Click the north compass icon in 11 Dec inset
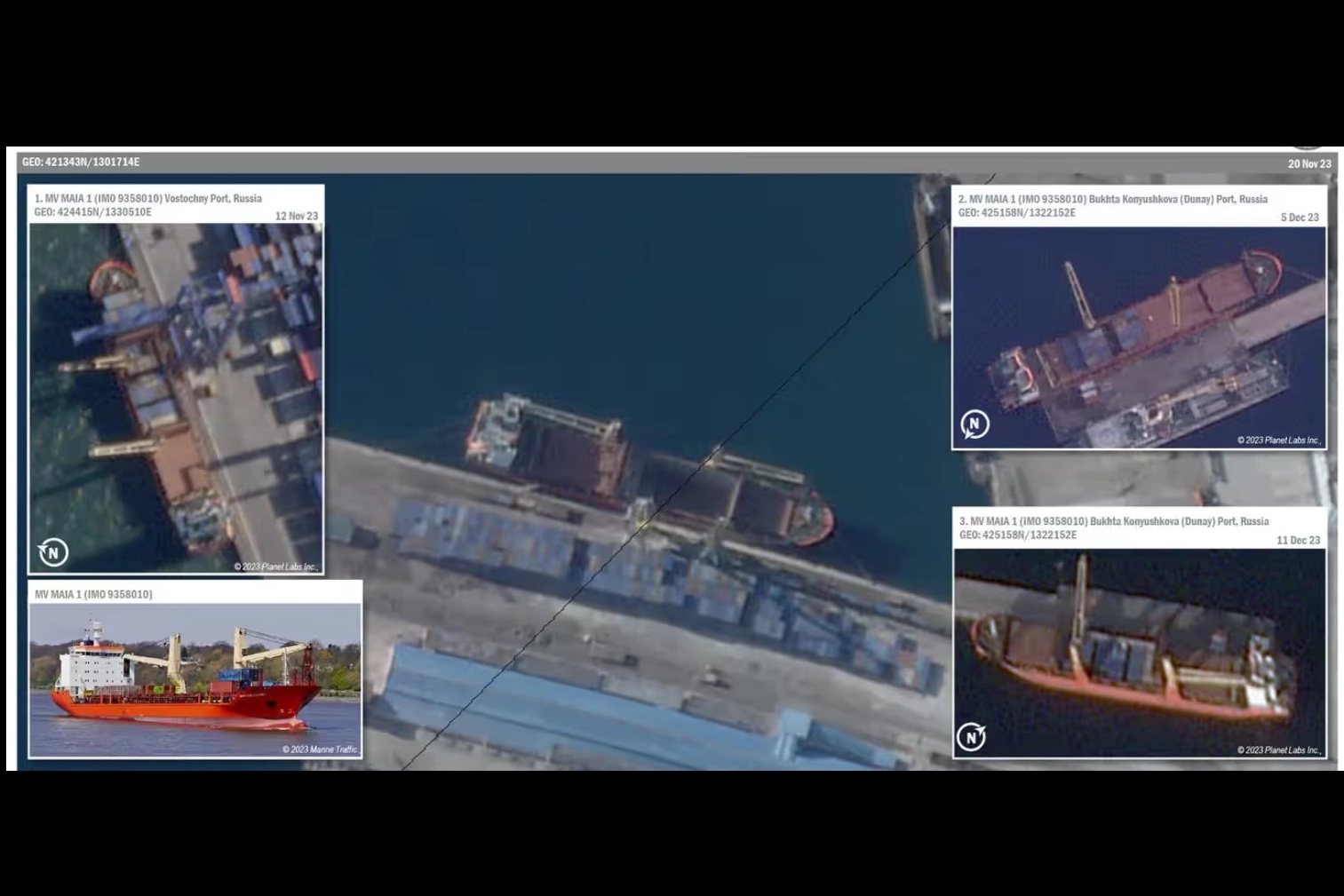1344x896 pixels. [971, 737]
